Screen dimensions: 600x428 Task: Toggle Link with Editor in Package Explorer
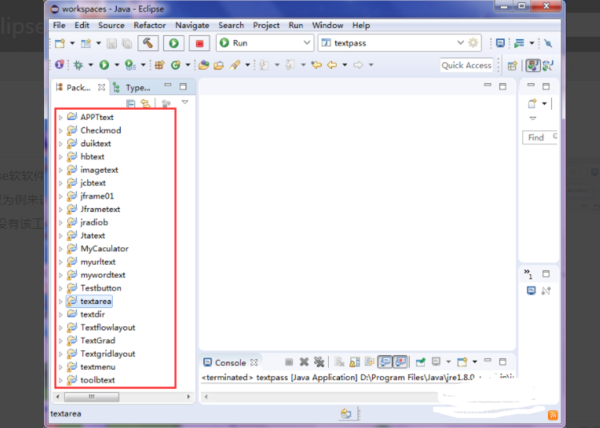pyautogui.click(x=145, y=103)
